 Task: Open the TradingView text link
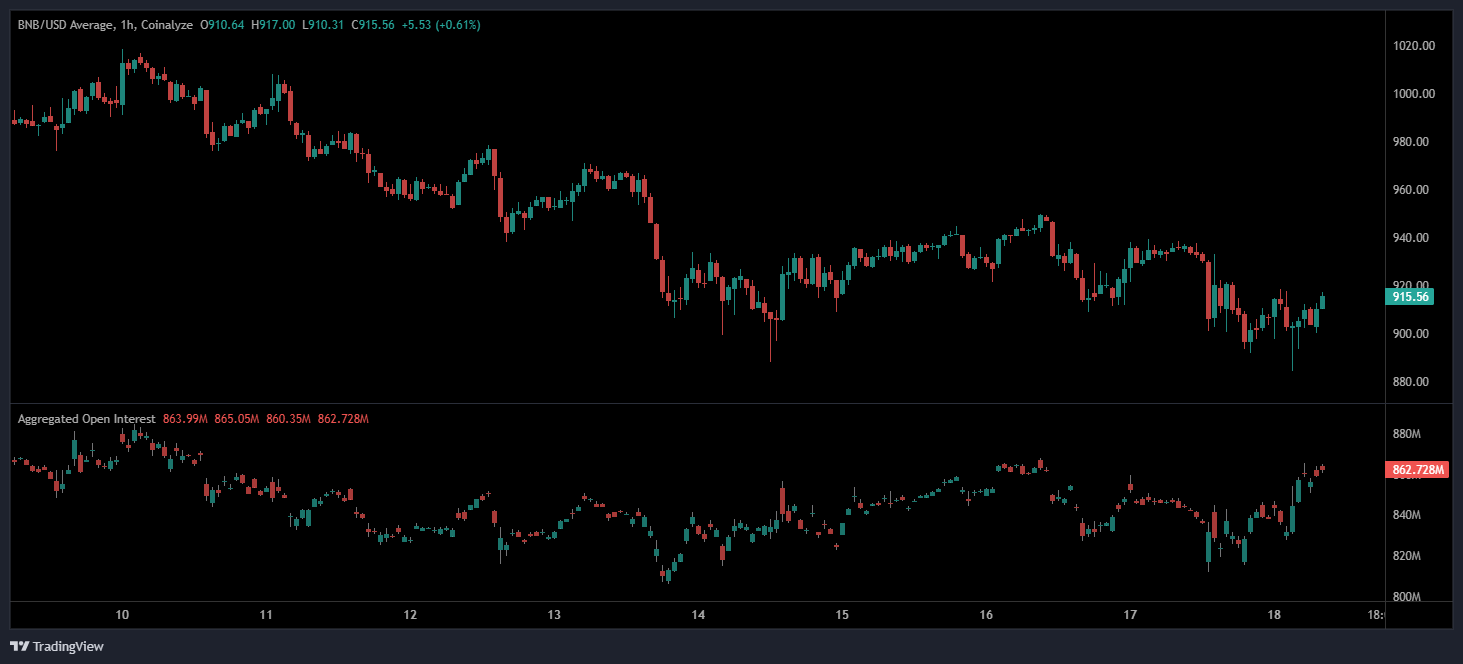[68, 646]
